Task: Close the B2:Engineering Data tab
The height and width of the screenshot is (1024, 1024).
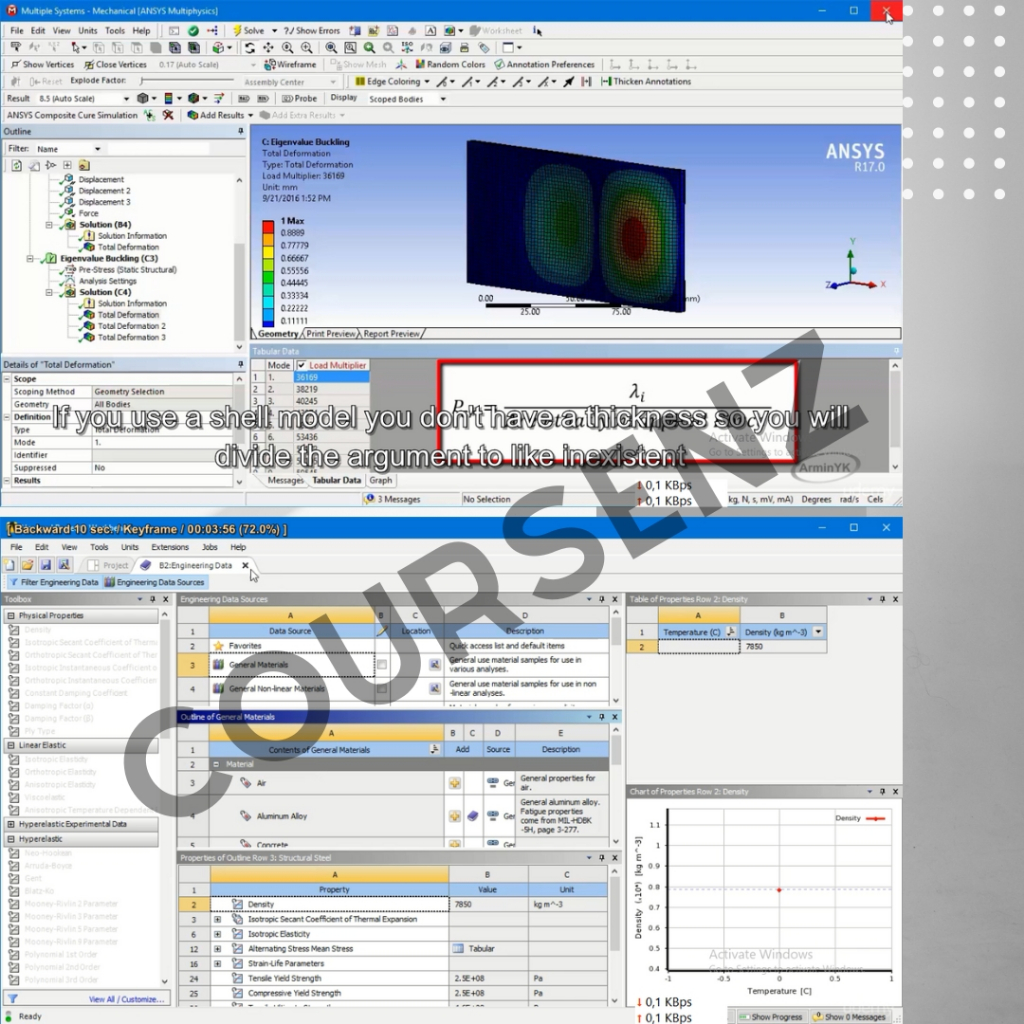Action: click(x=246, y=566)
